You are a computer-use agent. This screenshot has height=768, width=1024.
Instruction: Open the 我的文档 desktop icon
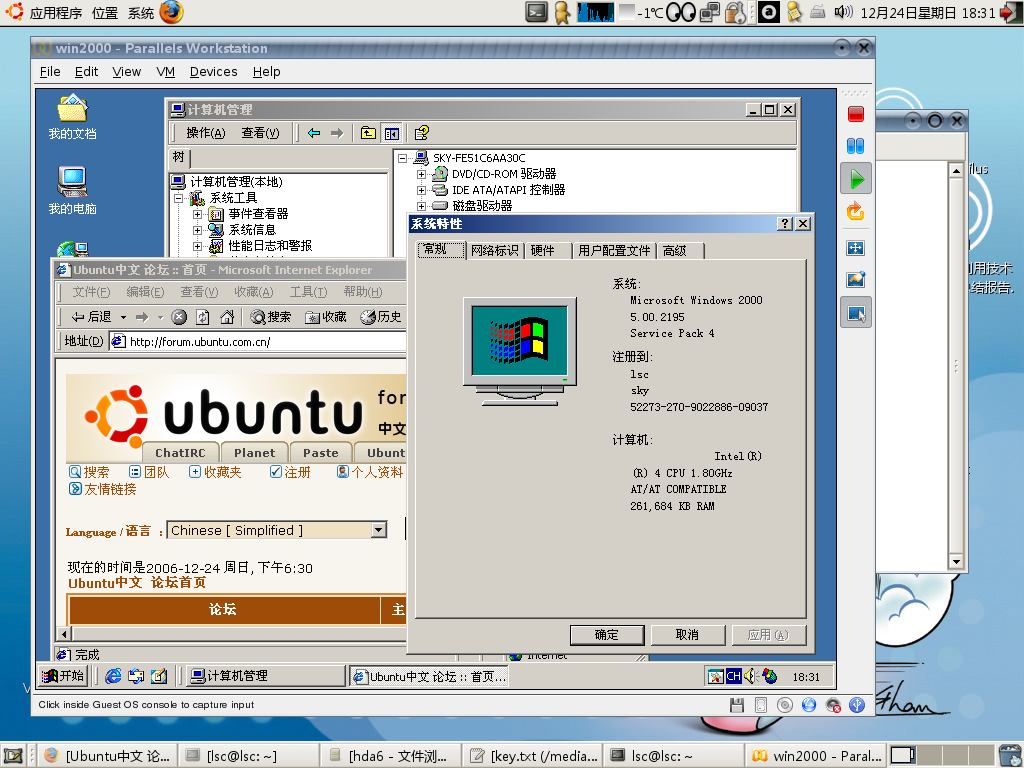pyautogui.click(x=72, y=118)
